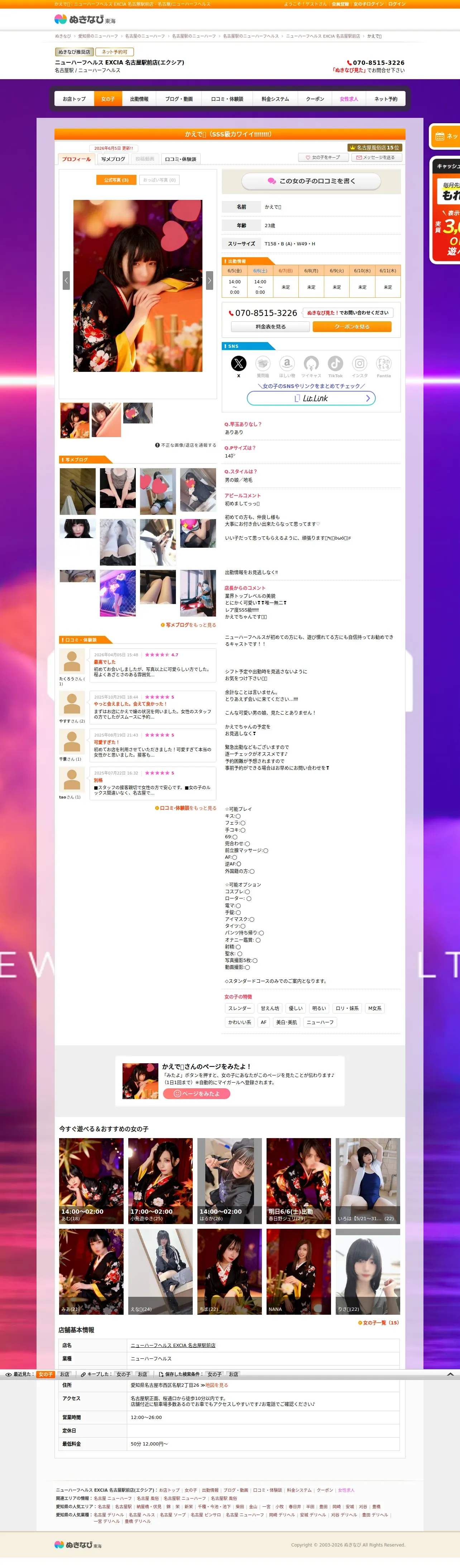460x1568 pixels.
Task: Open the ほしい物 Amazon wishlist icon
Action: pyautogui.click(x=287, y=363)
